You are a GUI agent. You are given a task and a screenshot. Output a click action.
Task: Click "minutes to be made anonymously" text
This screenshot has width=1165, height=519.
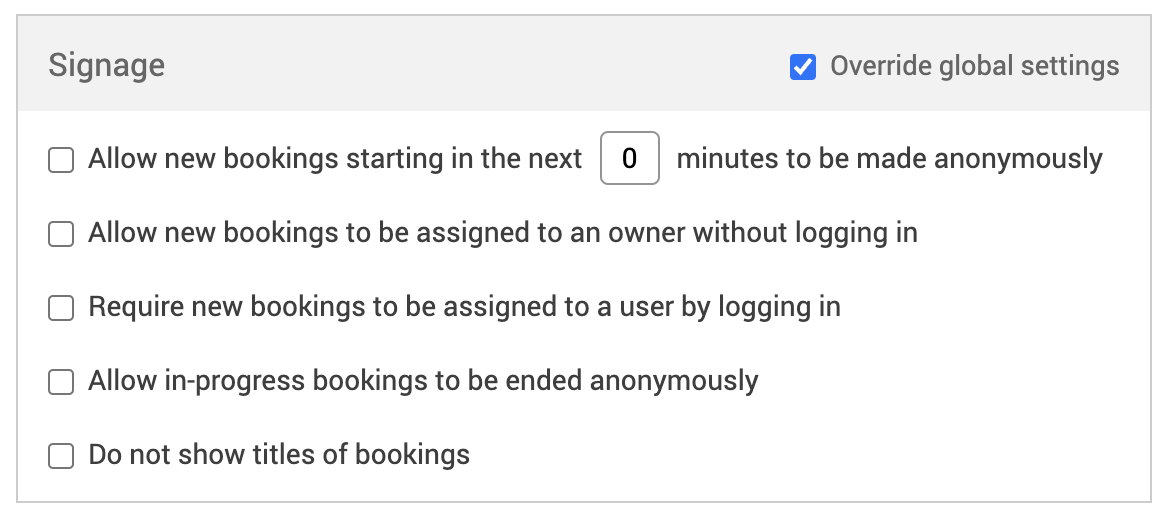889,159
